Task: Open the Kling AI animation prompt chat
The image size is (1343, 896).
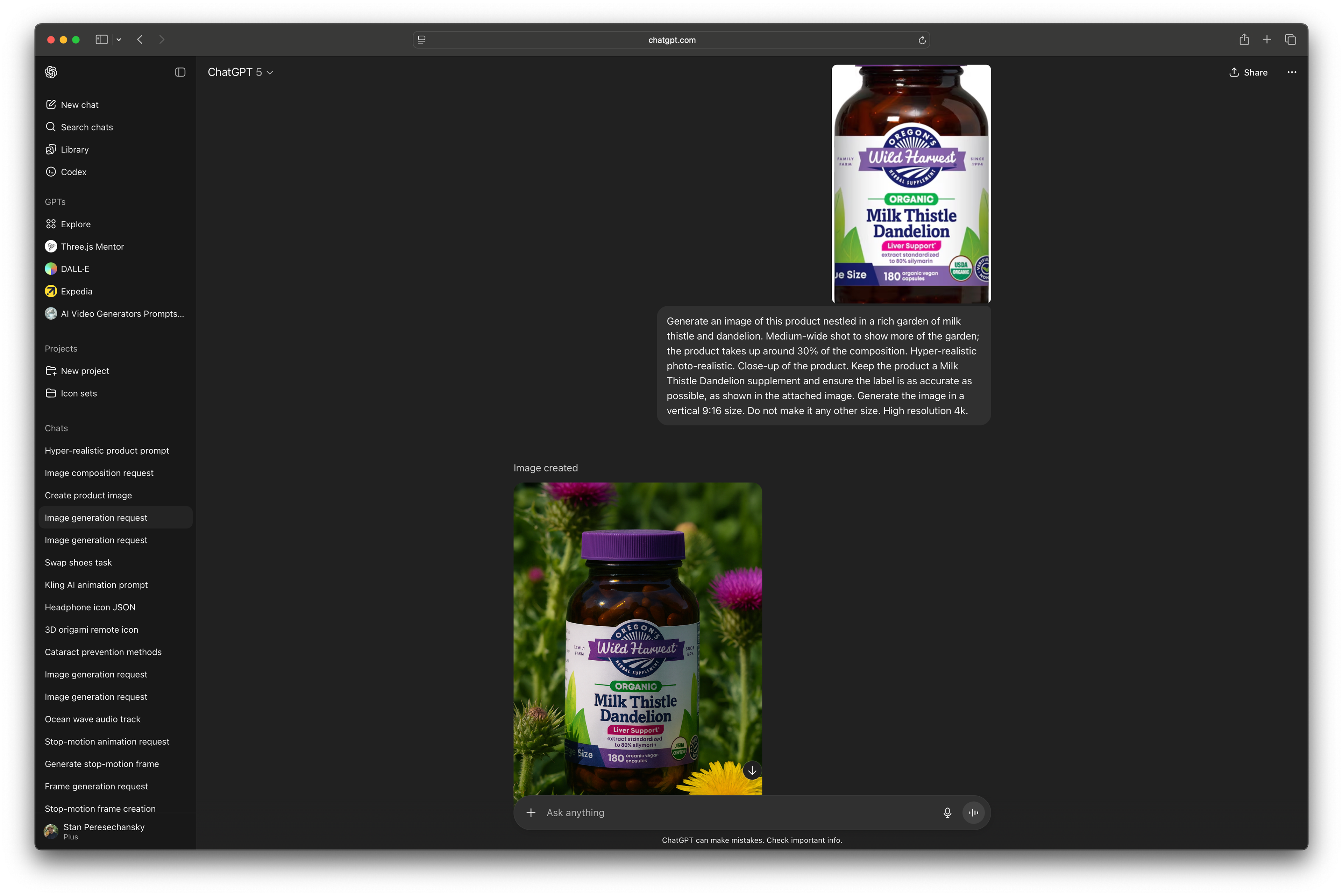Action: click(96, 585)
